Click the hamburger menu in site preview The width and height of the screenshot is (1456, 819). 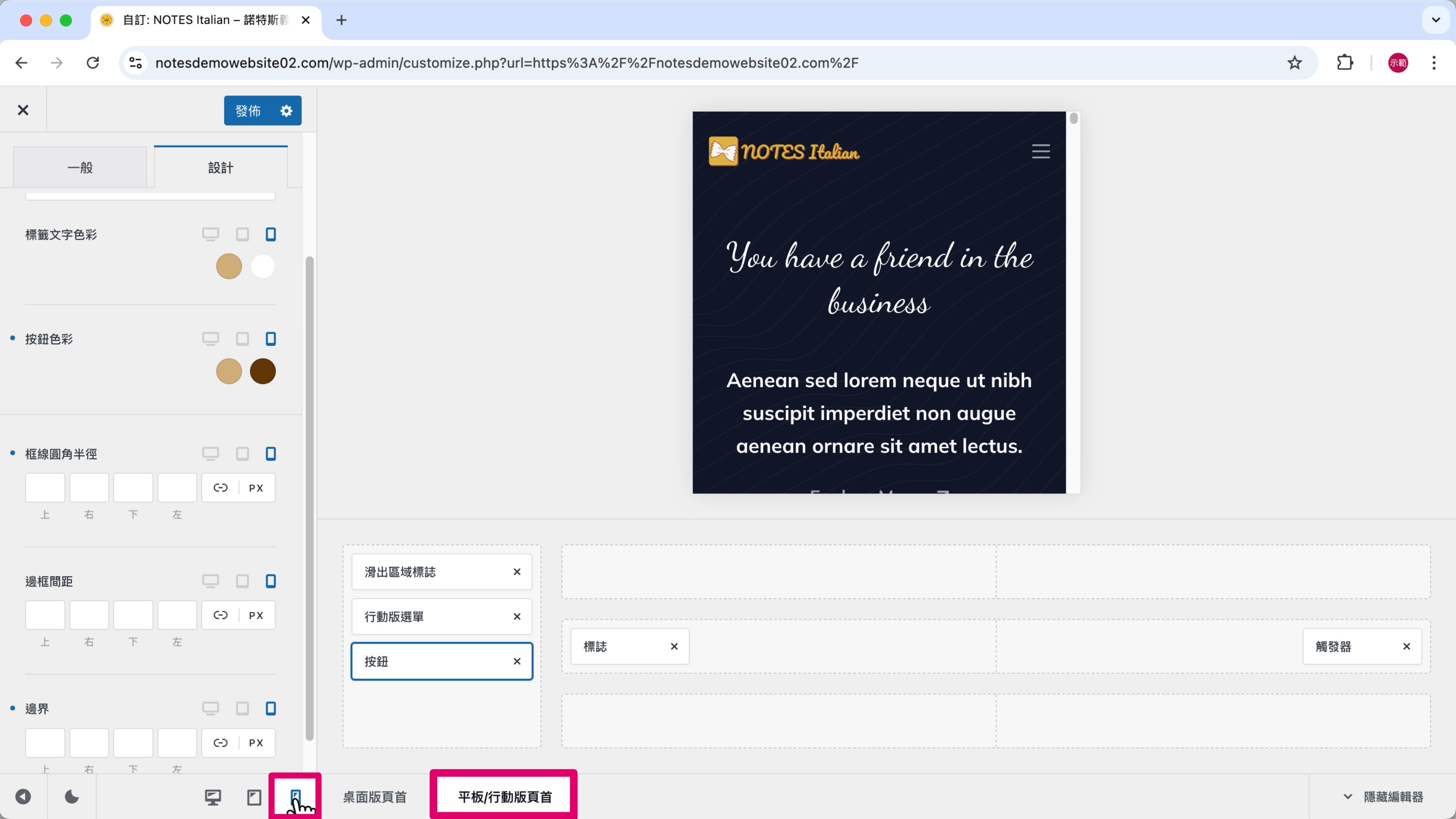click(1040, 152)
